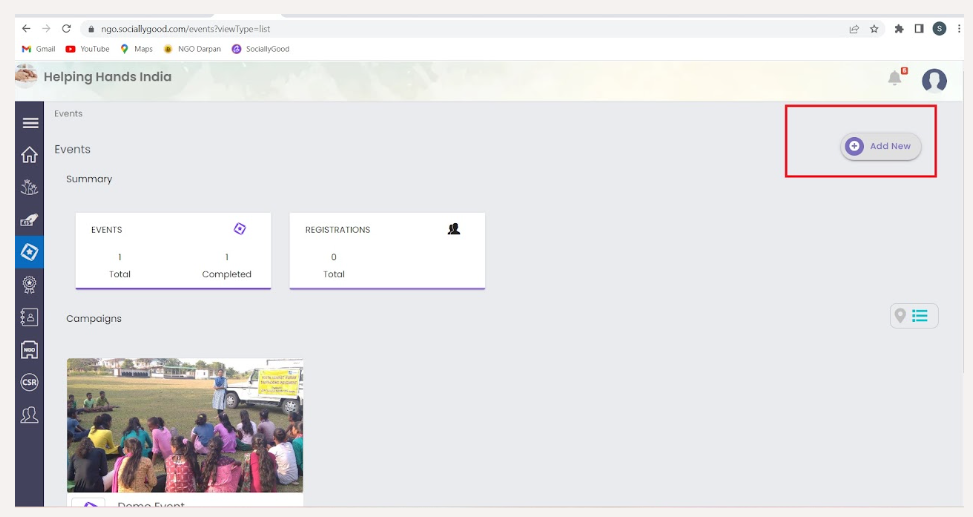Click the Completed count in Events card
The image size is (973, 517).
[x=226, y=257]
